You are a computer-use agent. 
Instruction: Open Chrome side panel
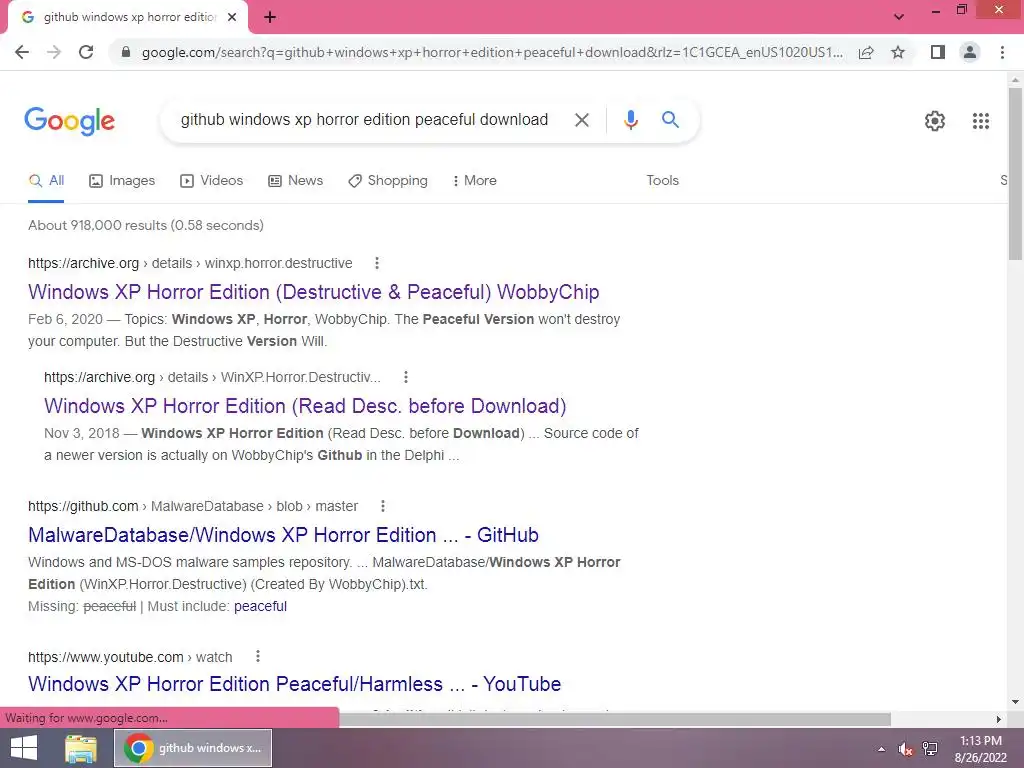coord(938,52)
